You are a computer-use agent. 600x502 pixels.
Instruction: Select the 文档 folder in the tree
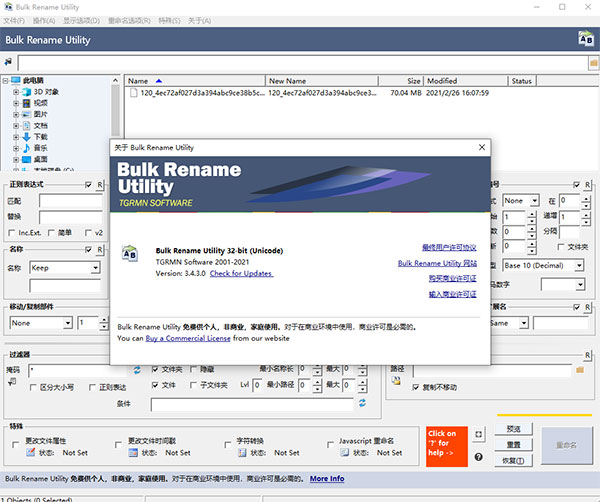point(40,126)
